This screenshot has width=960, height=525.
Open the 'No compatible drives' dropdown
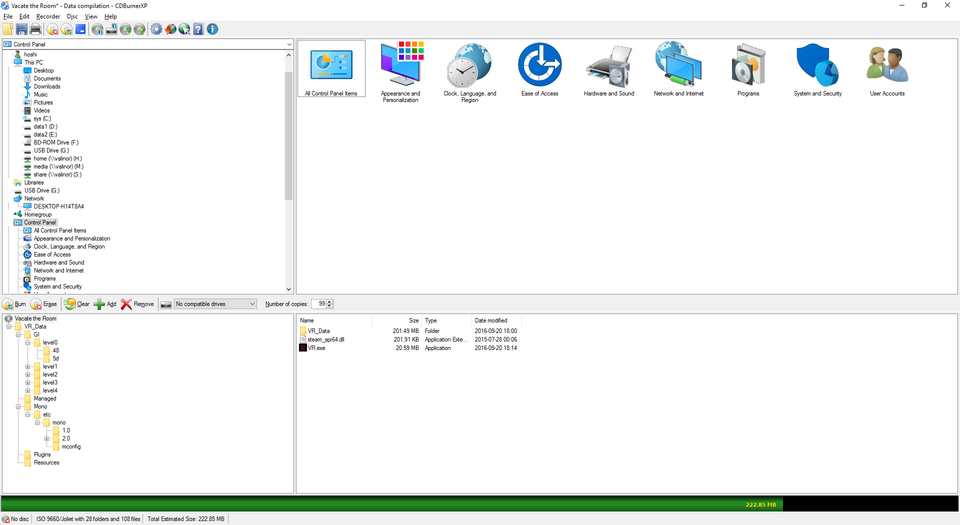252,304
